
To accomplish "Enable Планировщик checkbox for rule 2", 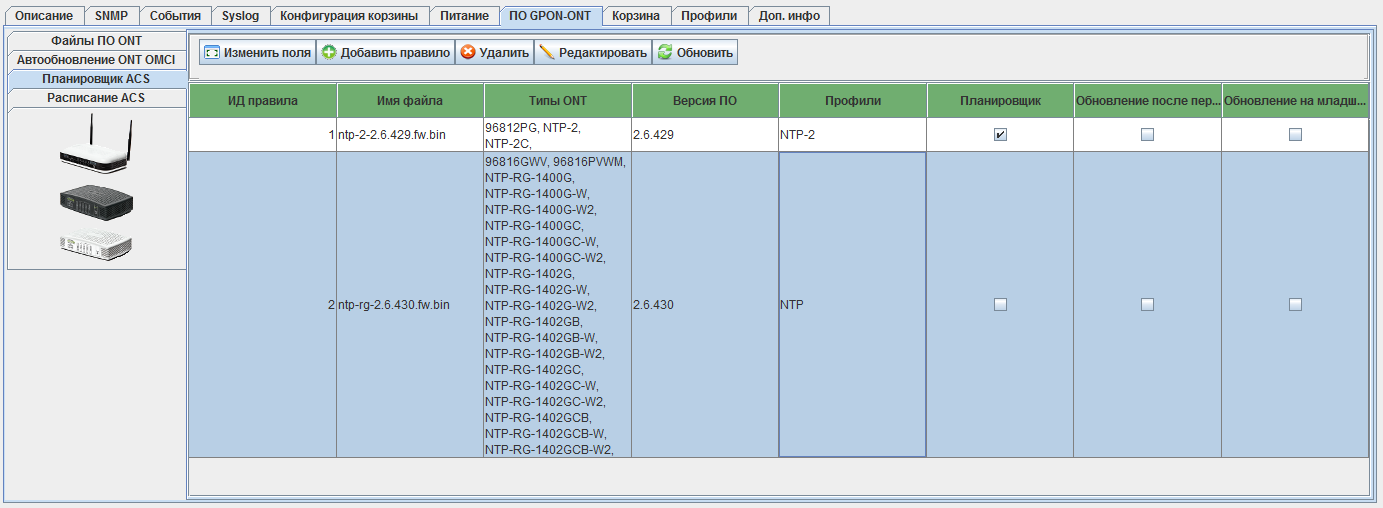I will point(1000,305).
